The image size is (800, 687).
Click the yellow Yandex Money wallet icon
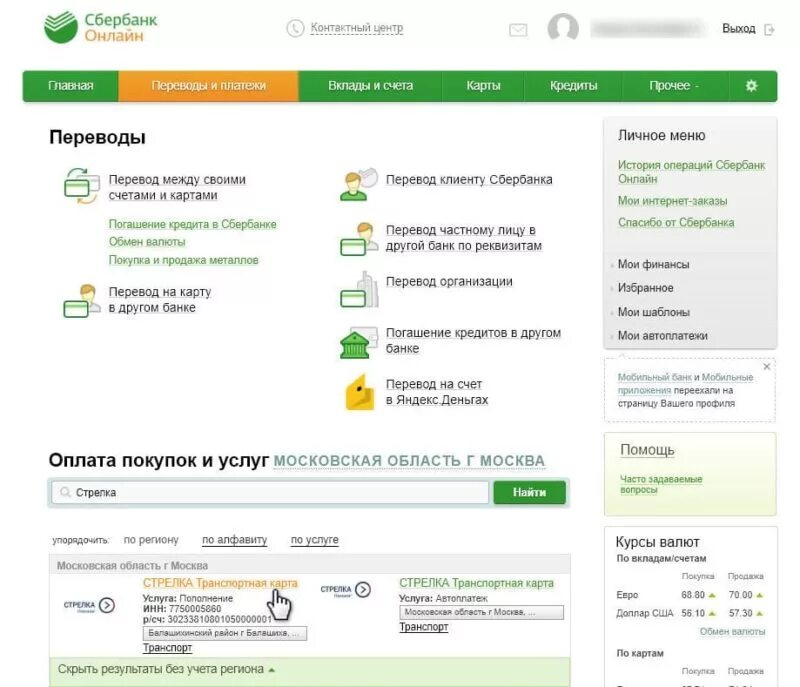click(x=360, y=392)
